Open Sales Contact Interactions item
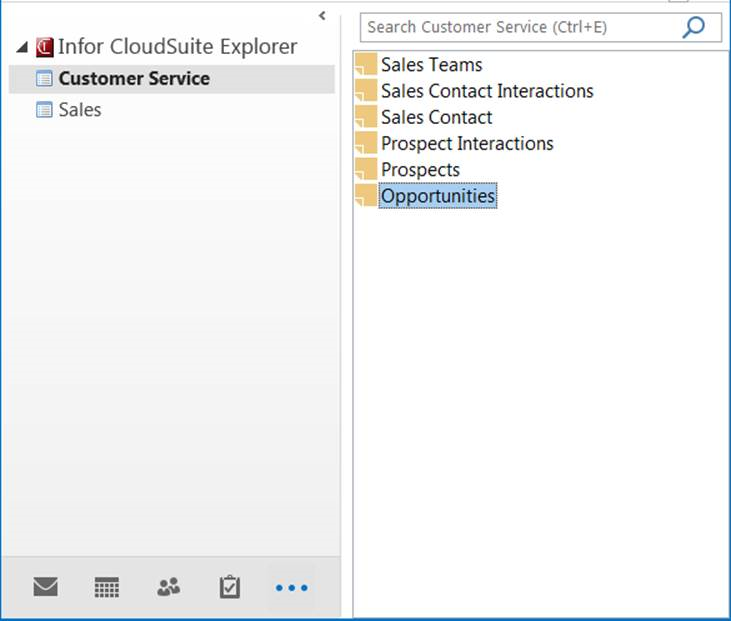The height and width of the screenshot is (621, 731). (x=487, y=91)
